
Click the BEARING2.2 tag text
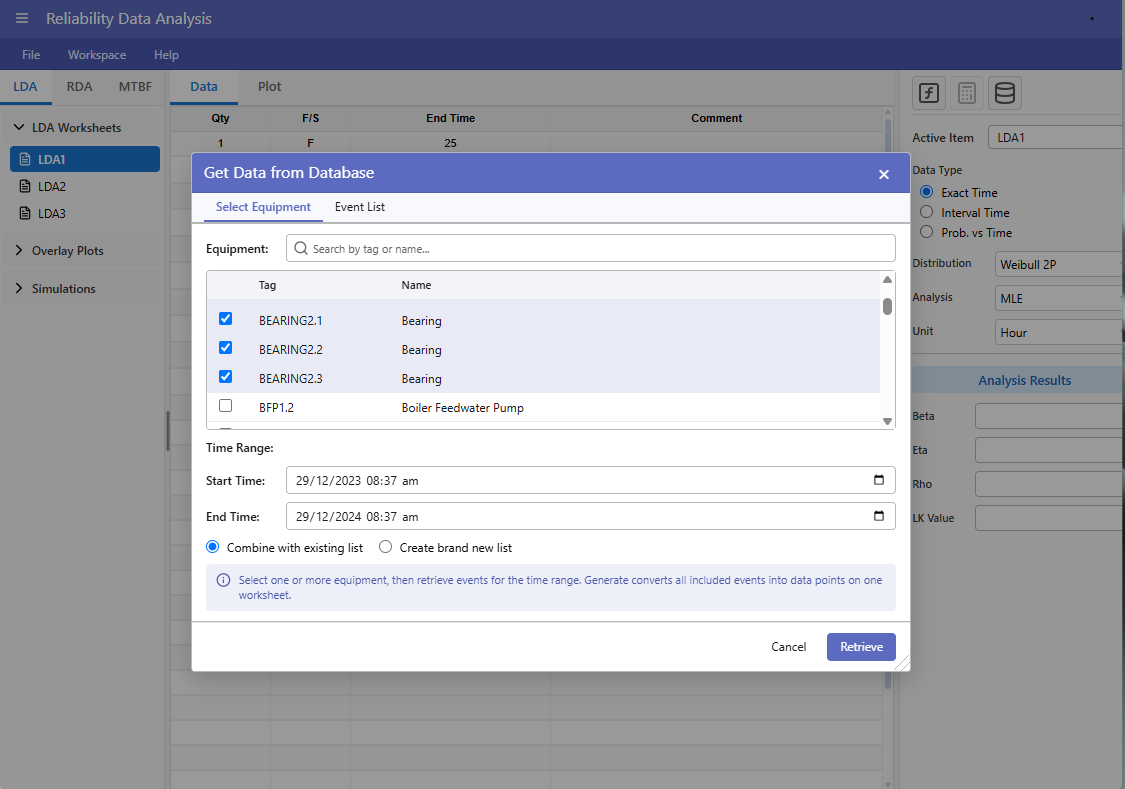click(291, 349)
